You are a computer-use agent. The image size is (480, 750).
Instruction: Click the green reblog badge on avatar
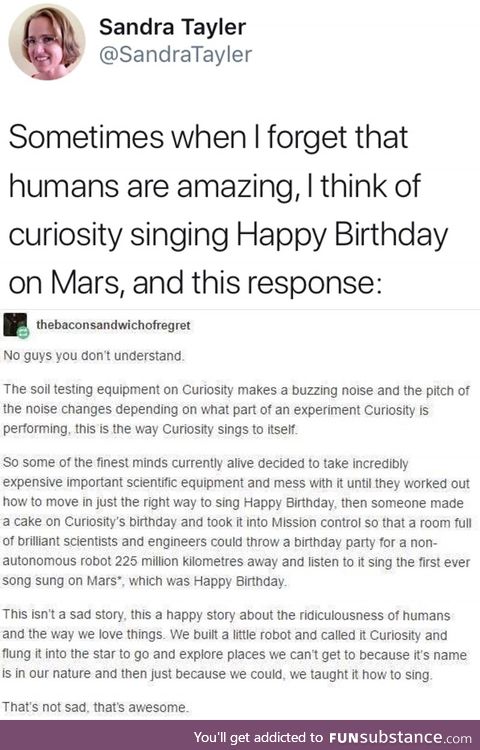pos(22,332)
